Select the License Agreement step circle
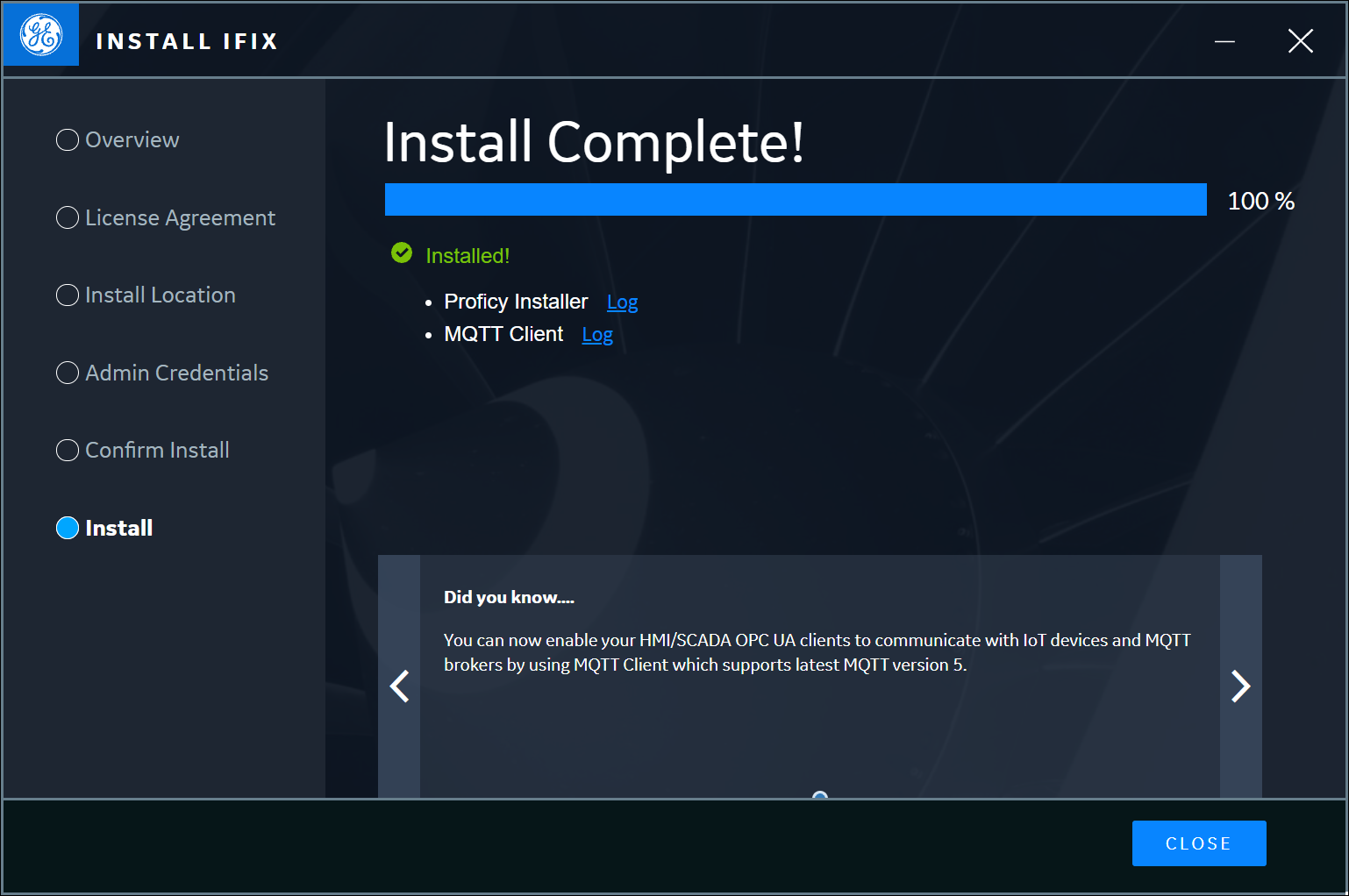This screenshot has height=896, width=1349. click(x=68, y=217)
